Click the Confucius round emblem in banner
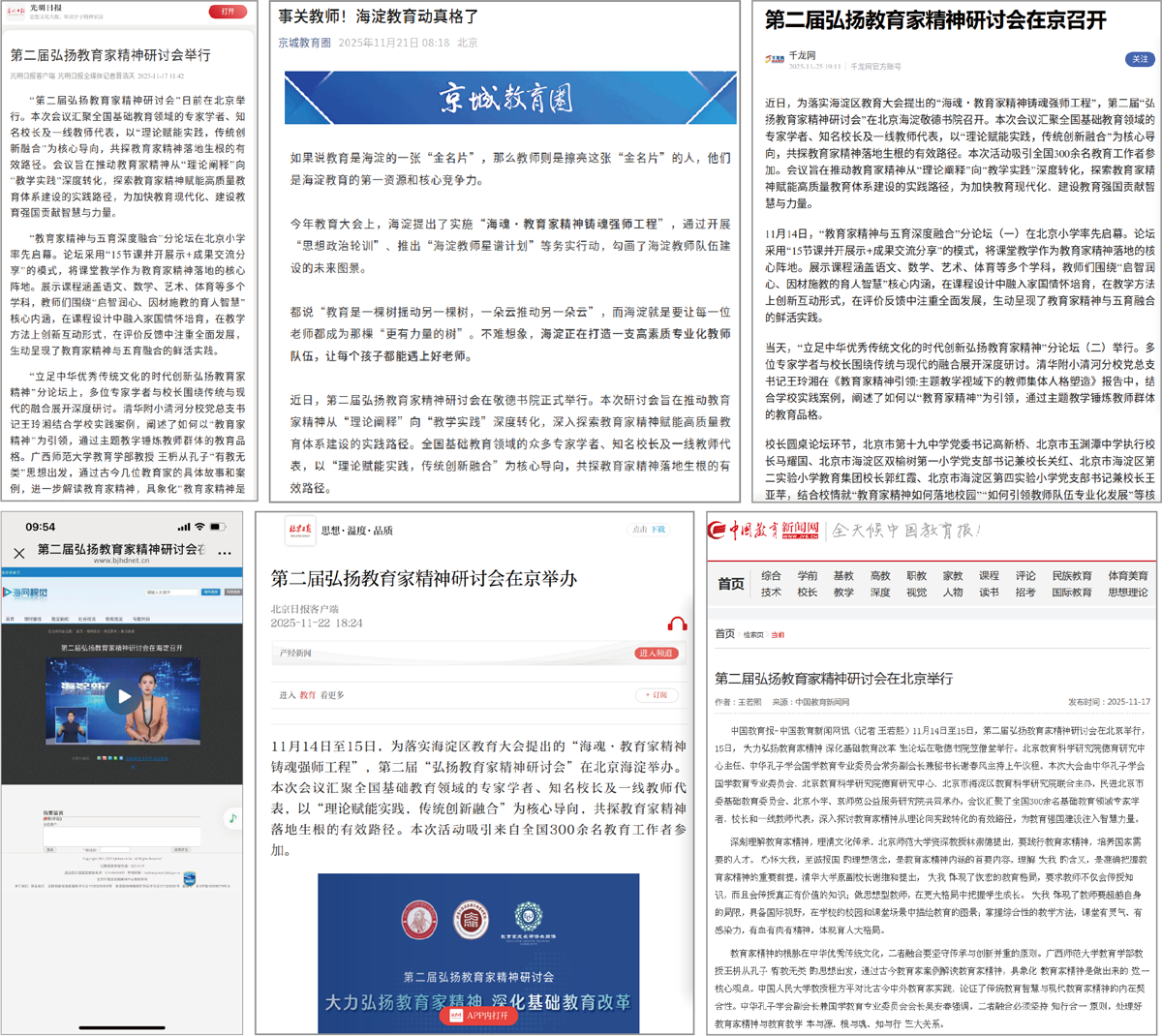1162x1036 pixels. click(419, 919)
